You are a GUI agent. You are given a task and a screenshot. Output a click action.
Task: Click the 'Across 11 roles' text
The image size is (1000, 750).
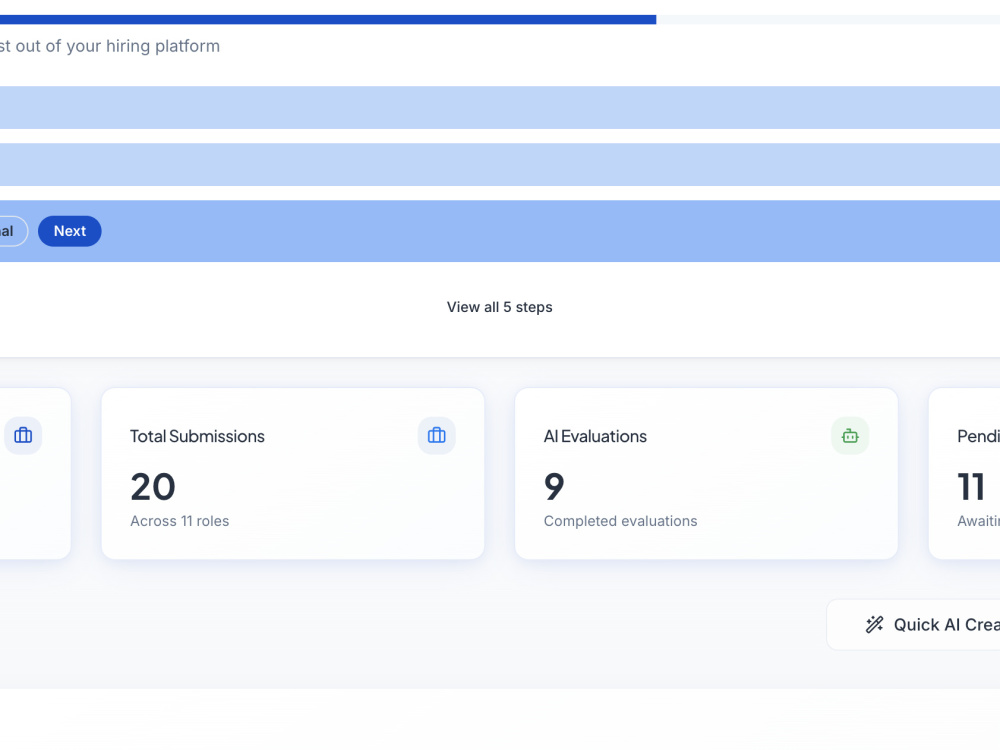tap(180, 521)
